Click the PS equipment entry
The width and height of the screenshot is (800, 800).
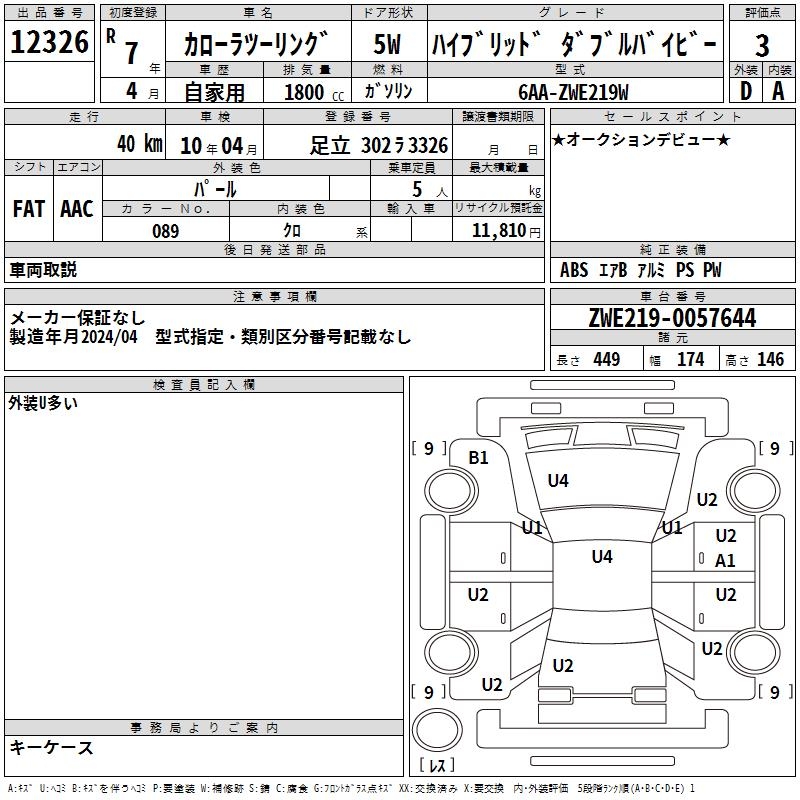(x=685, y=270)
